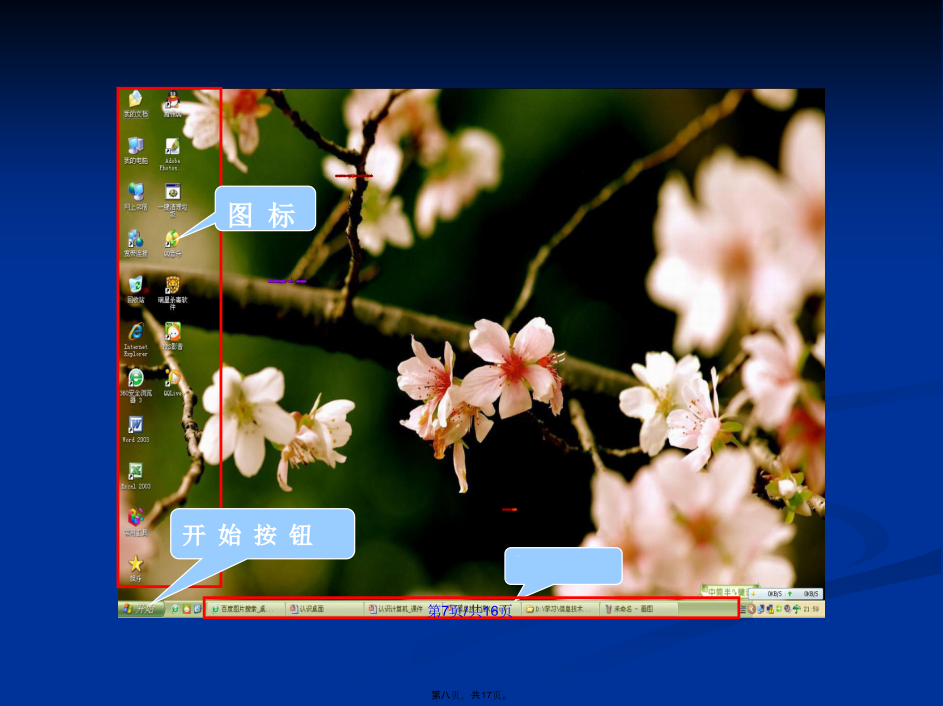Image resolution: width=943 pixels, height=706 pixels.
Task: Click the round orange-brown arrow at tray's left edge
Action: point(752,609)
